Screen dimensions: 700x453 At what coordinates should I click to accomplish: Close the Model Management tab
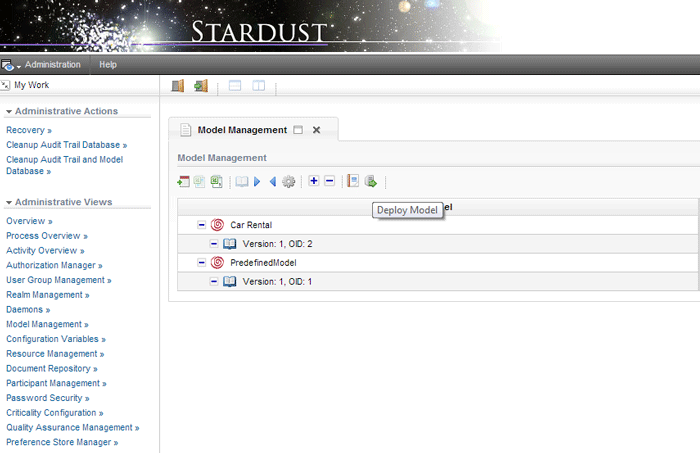[317, 130]
